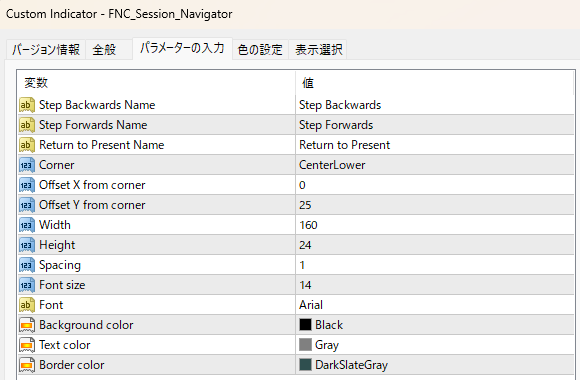Click the color icon next to Border color
This screenshot has width=580, height=380.
tap(27, 365)
